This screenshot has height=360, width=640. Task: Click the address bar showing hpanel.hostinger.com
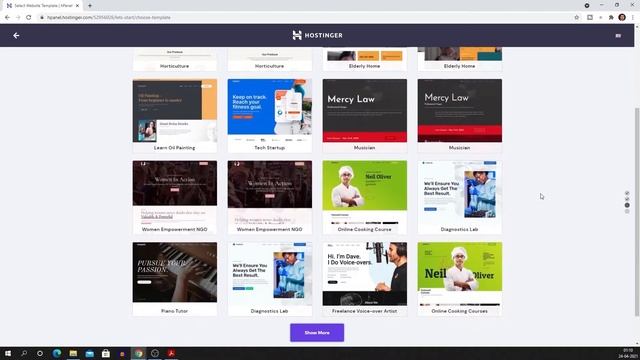[306, 18]
